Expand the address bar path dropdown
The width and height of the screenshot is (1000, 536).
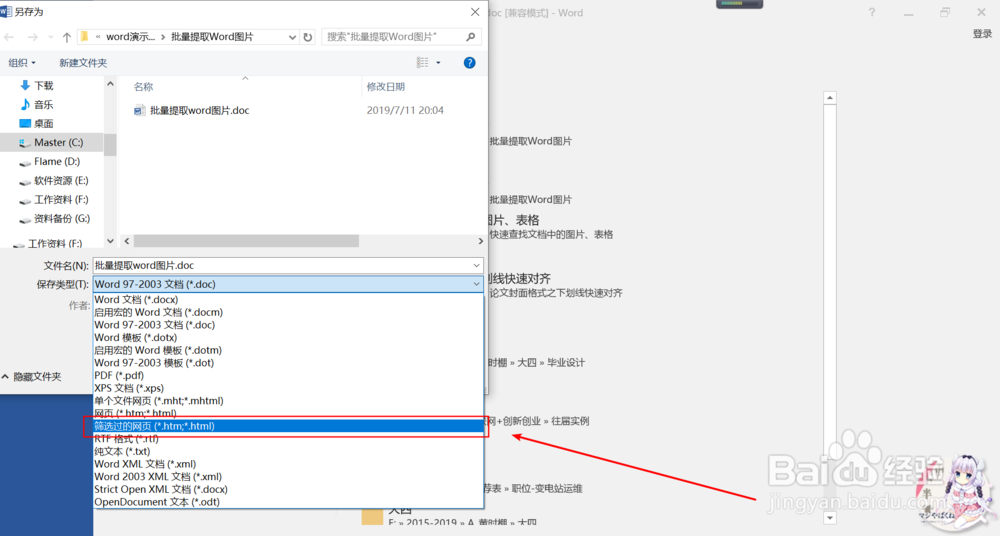pyautogui.click(x=292, y=37)
